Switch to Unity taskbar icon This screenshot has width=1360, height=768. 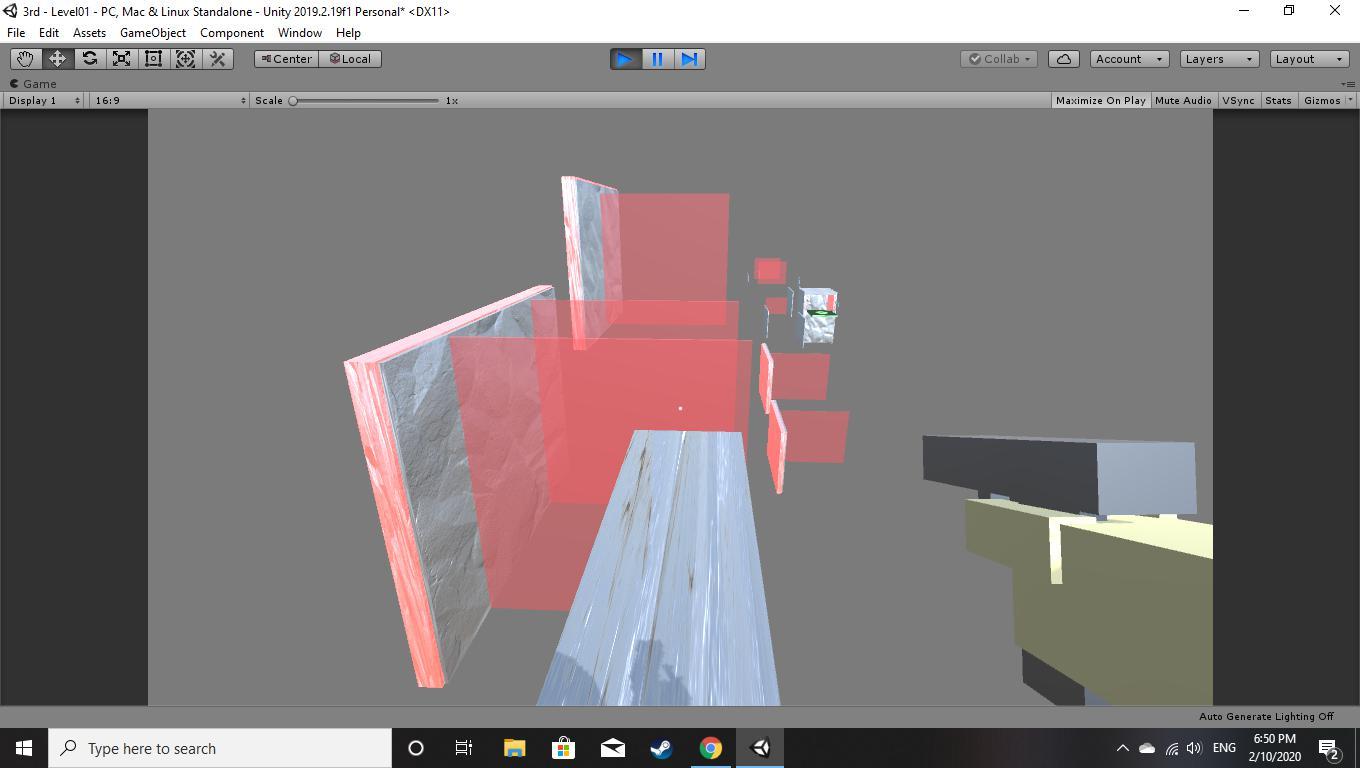(760, 748)
